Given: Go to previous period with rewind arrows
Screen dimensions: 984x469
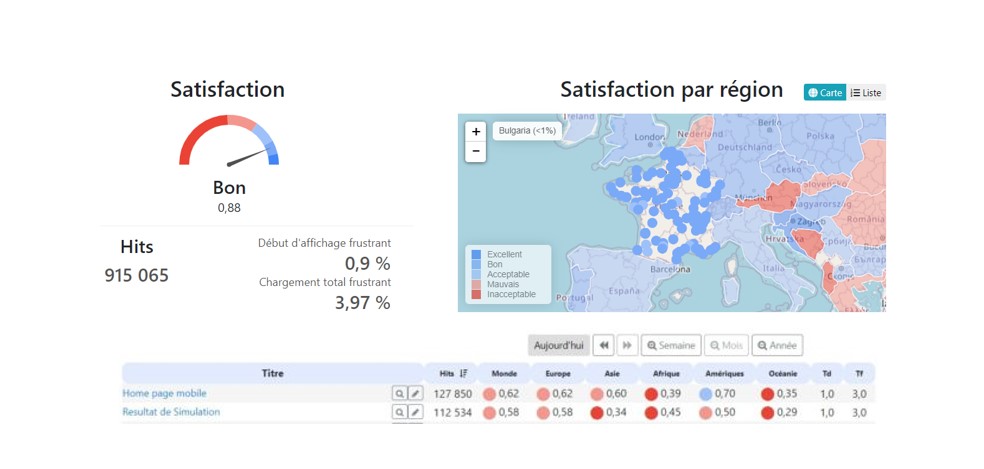Looking at the screenshot, I should coord(604,345).
